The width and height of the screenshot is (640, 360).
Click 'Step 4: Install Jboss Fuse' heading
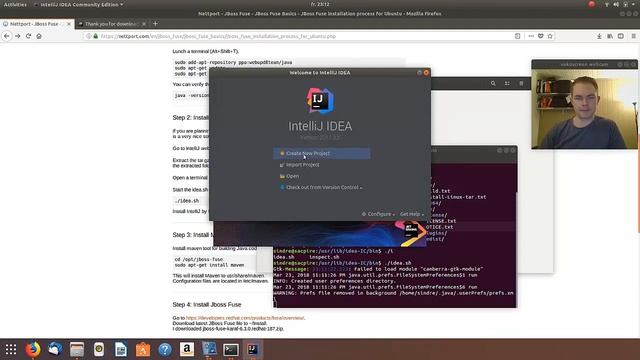click(207, 304)
